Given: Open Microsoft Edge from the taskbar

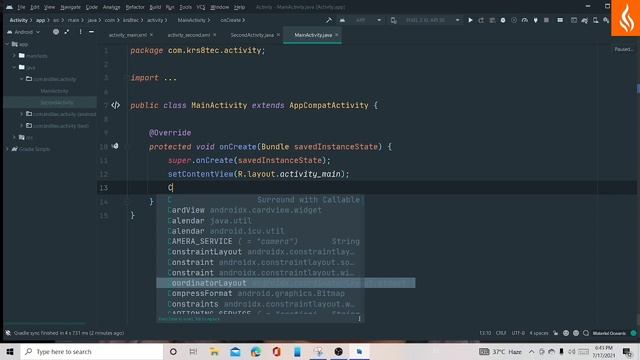Looking at the screenshot, I should 256,351.
